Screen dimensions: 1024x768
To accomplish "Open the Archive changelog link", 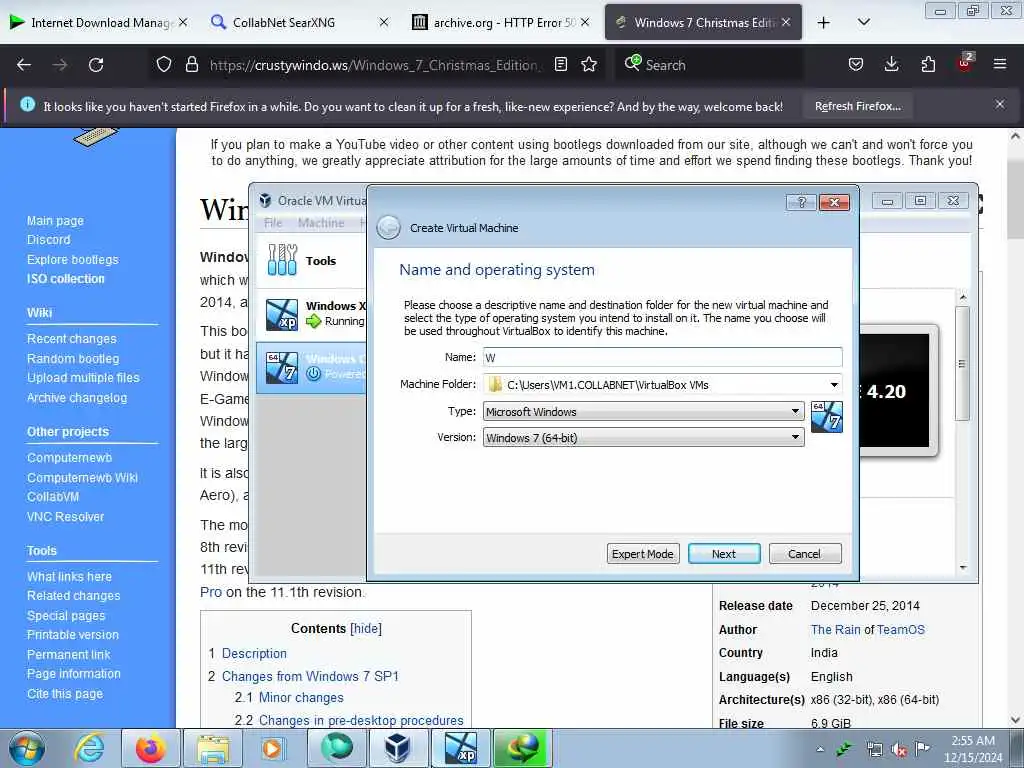I will pyautogui.click(x=77, y=398).
